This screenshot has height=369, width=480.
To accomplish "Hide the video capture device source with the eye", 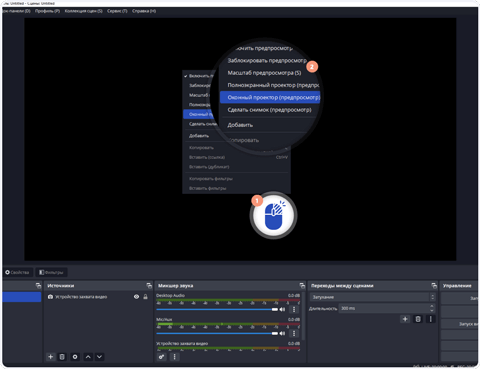I will tap(136, 297).
